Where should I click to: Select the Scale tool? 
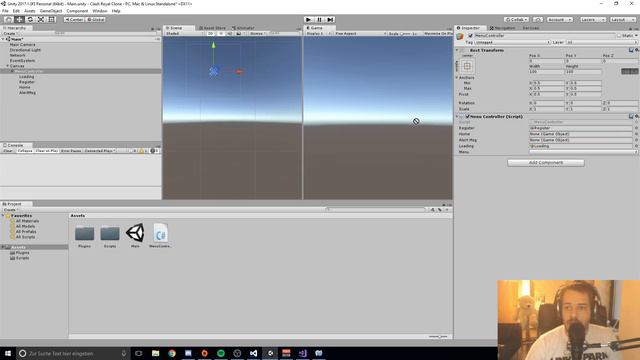41,20
